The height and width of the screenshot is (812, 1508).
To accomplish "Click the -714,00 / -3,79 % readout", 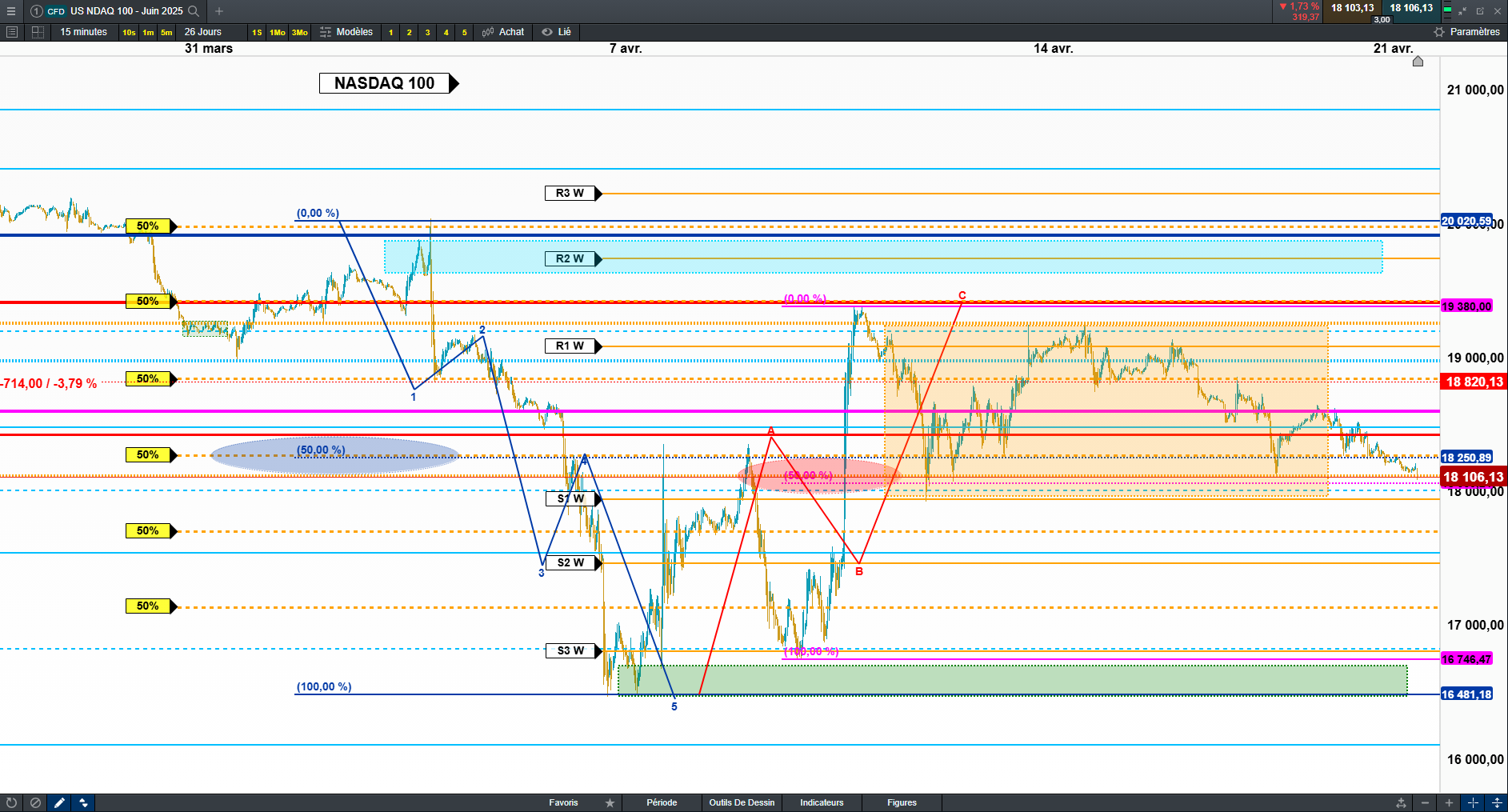I will 49,384.
